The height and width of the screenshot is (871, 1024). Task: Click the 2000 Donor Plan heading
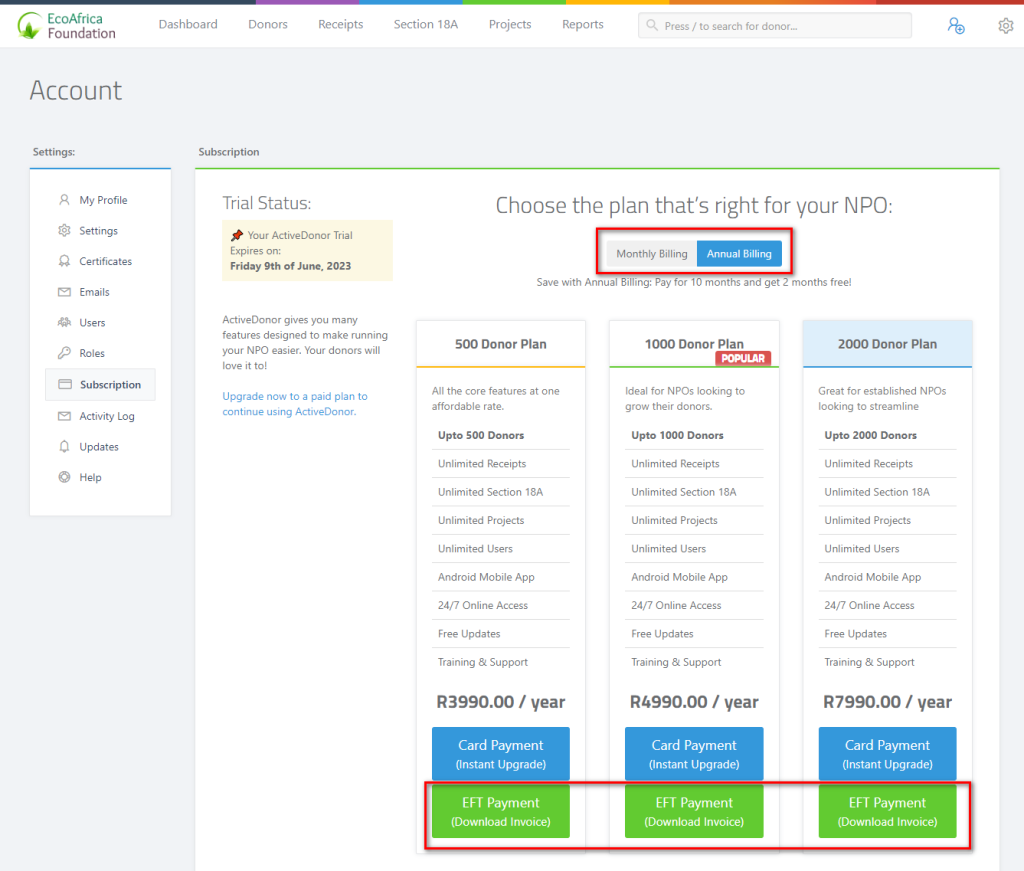888,344
